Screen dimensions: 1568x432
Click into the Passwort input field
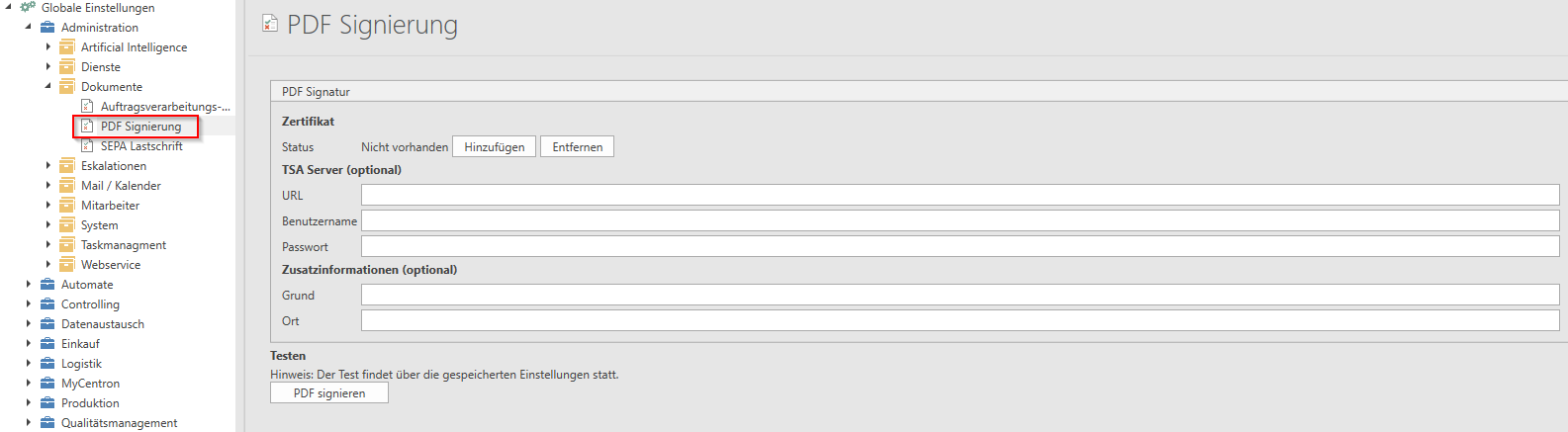click(x=960, y=246)
